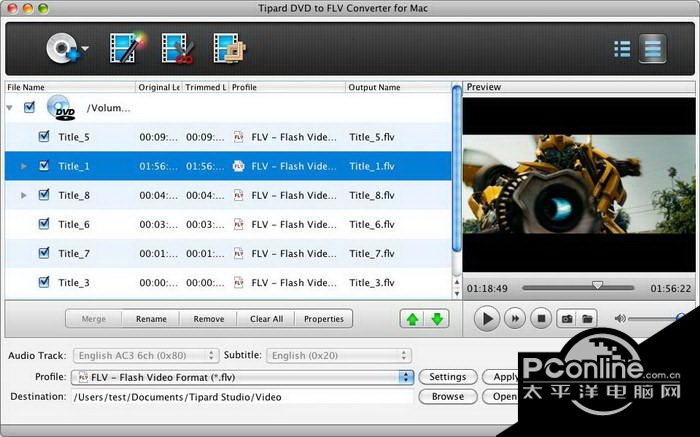Uncheck the Title_1 checkbox
This screenshot has width=700, height=437.
(x=44, y=166)
